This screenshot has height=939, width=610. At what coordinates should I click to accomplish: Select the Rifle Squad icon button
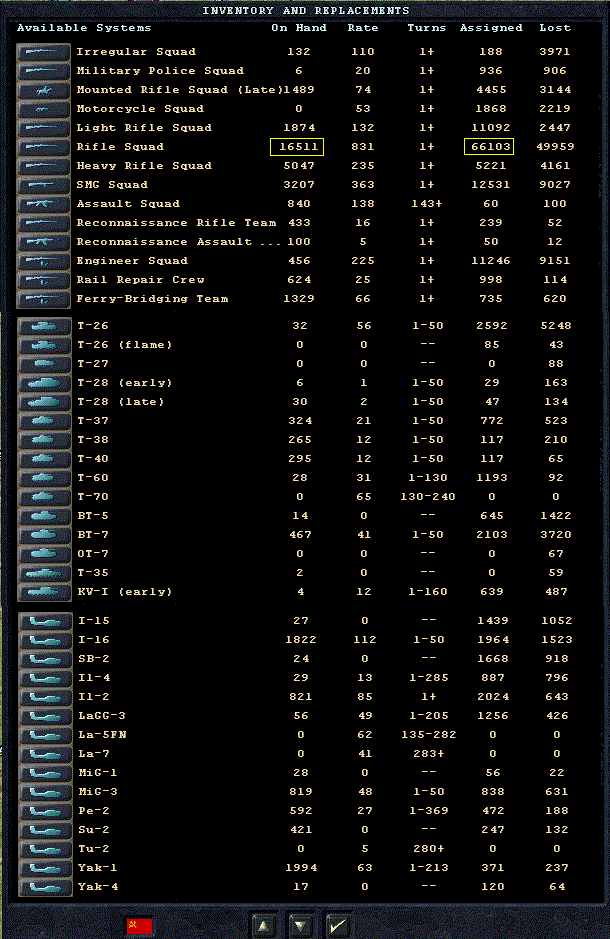click(x=44, y=147)
